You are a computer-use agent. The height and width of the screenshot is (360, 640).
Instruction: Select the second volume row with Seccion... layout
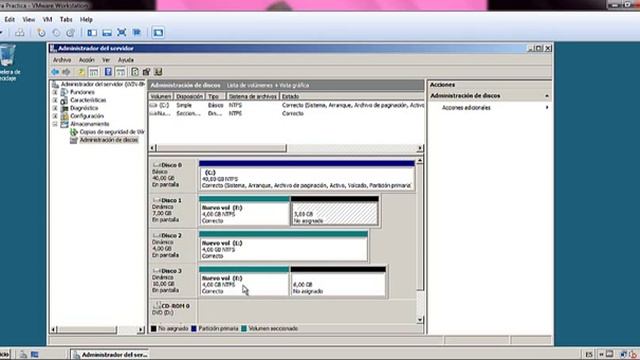(x=286, y=113)
